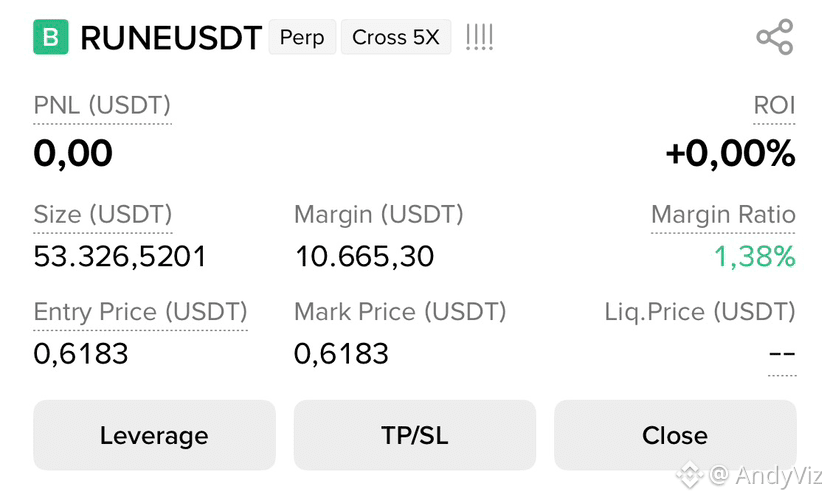Select the Margin value 10.665,30
The width and height of the screenshot is (830, 500).
[364, 257]
